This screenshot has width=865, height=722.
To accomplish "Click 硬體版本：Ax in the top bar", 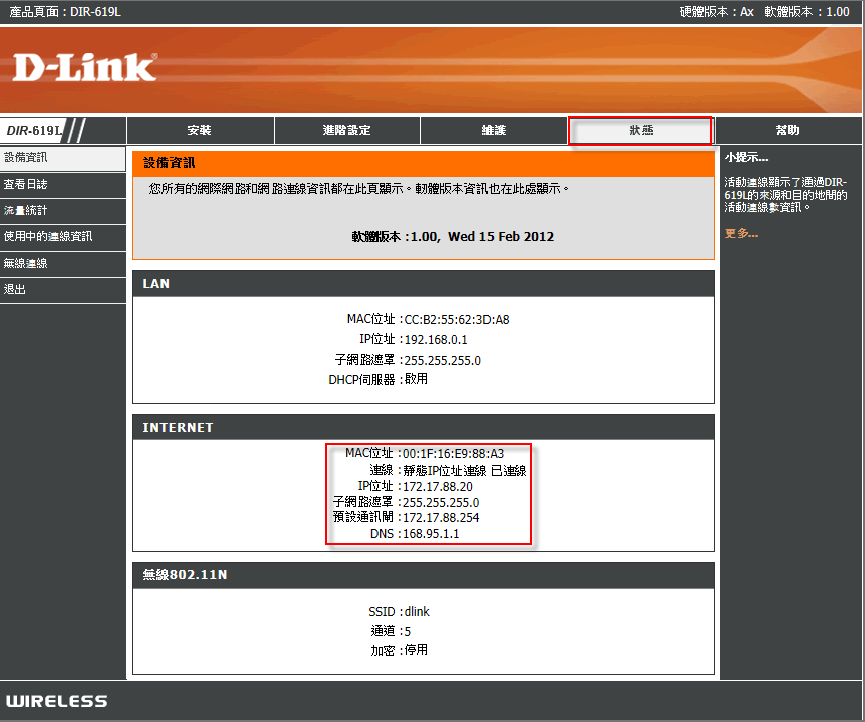I will (x=717, y=12).
